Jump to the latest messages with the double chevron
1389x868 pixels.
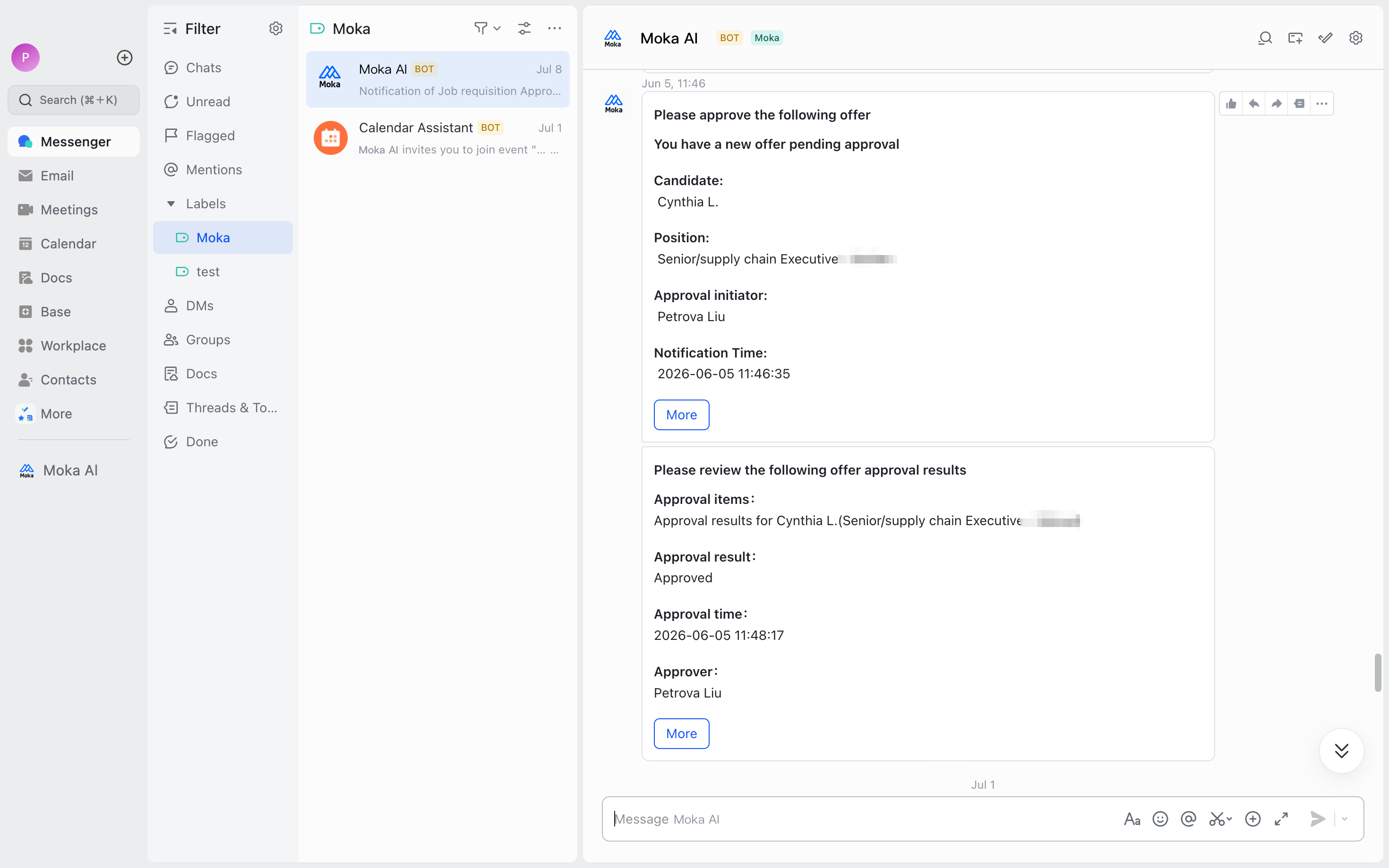1341,751
